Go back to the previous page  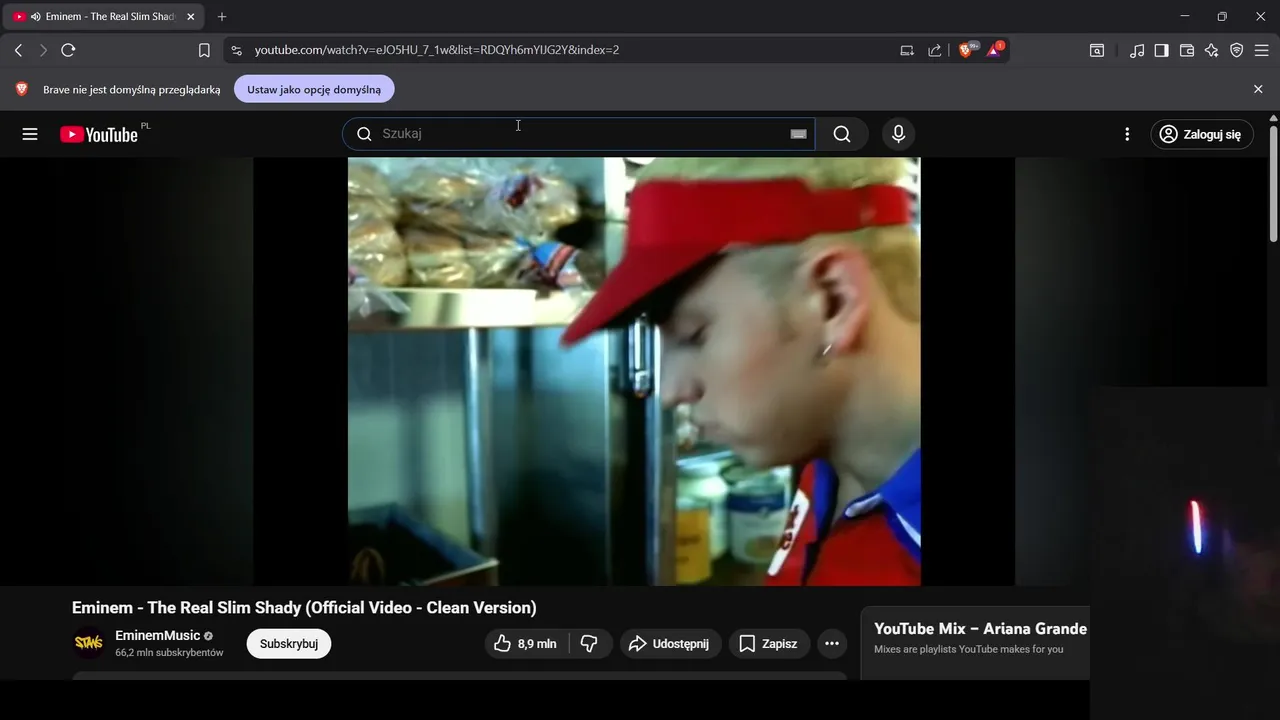[x=18, y=50]
